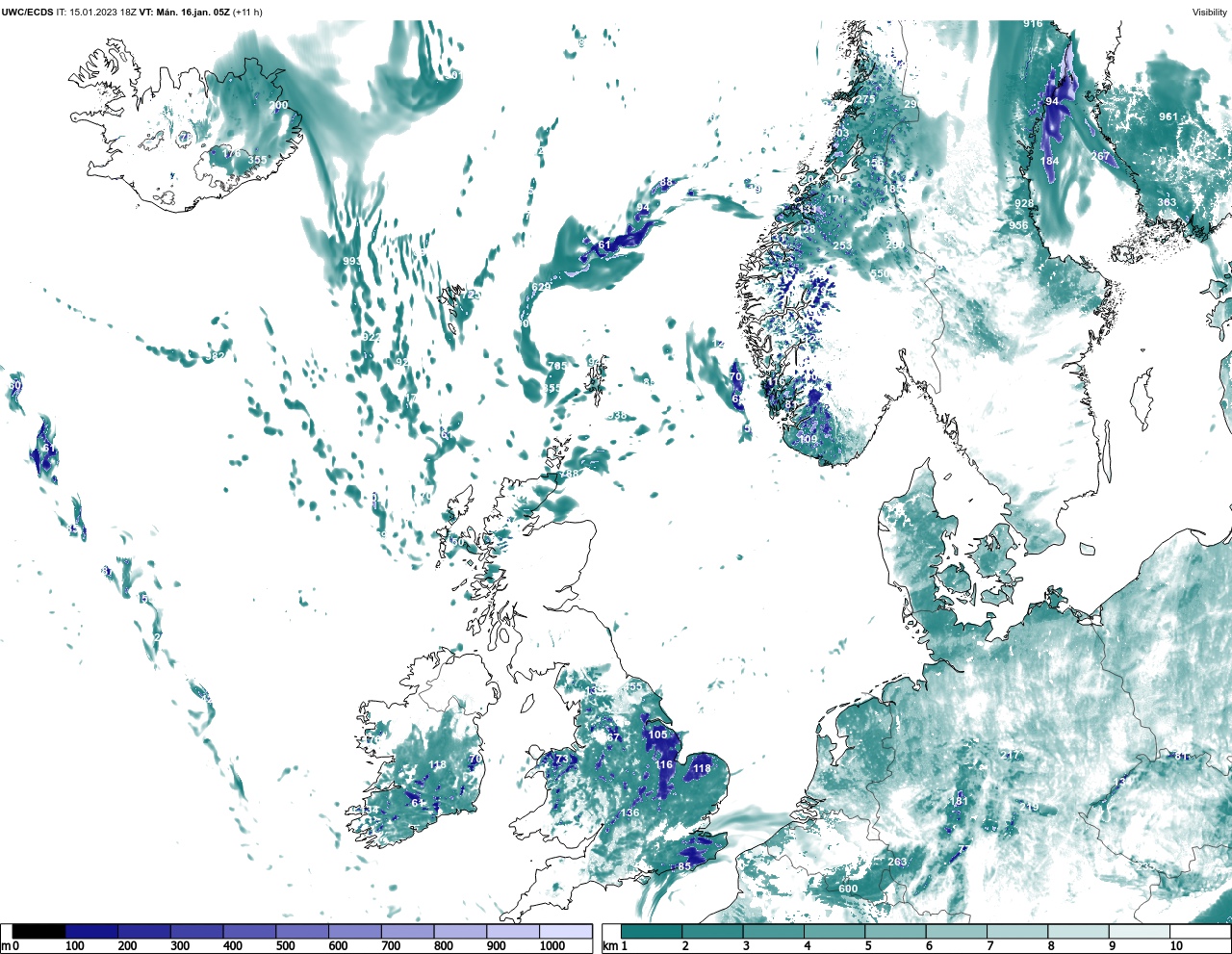
Task: Click the 'Visibility' title at top right
Action: coord(1210,12)
